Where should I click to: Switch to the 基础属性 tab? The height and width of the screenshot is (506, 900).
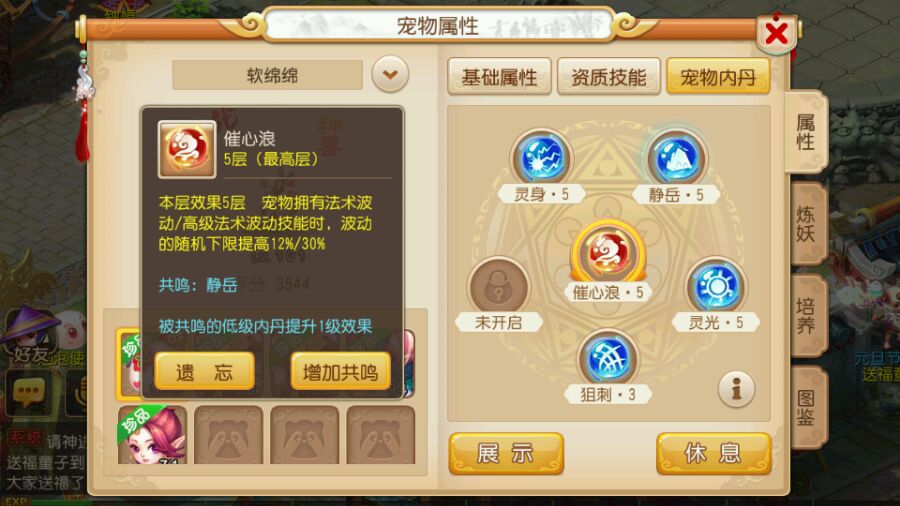click(x=499, y=76)
